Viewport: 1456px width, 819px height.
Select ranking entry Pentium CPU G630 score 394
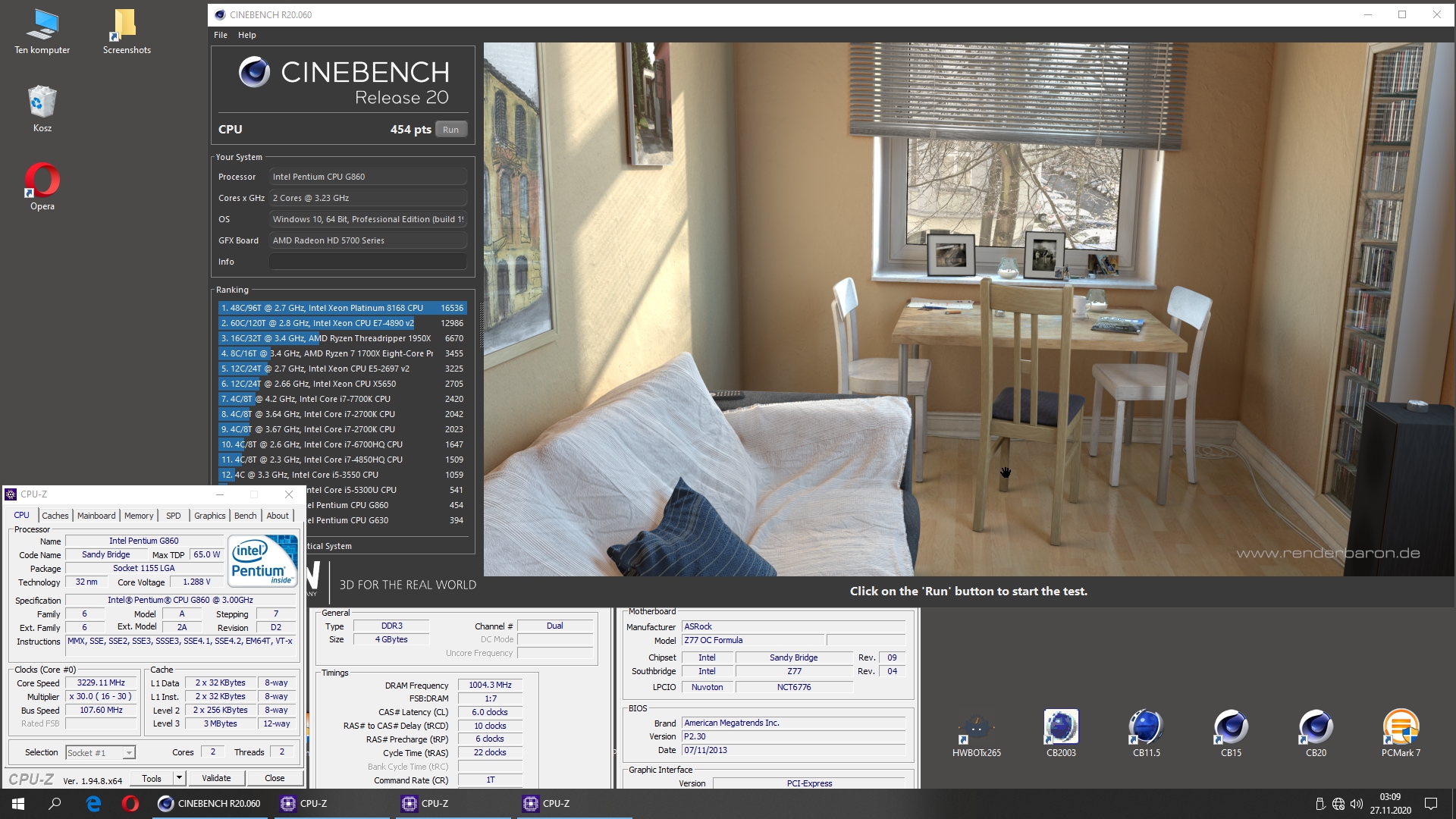386,520
